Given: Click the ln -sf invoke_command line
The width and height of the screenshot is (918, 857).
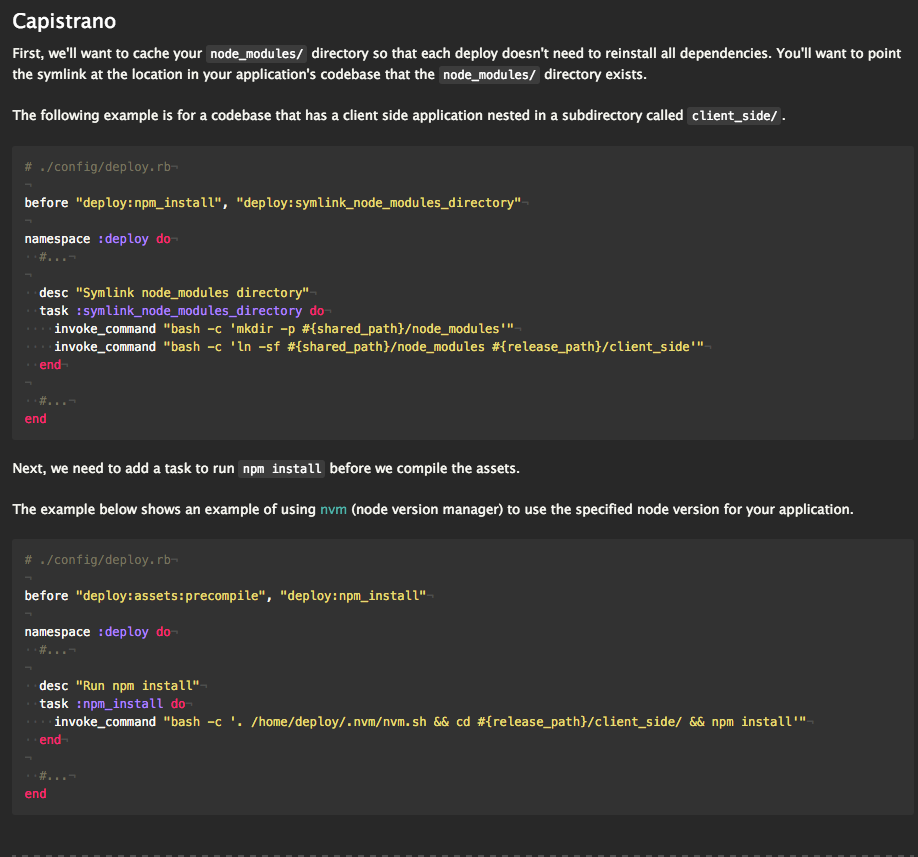Looking at the screenshot, I should (x=378, y=347).
